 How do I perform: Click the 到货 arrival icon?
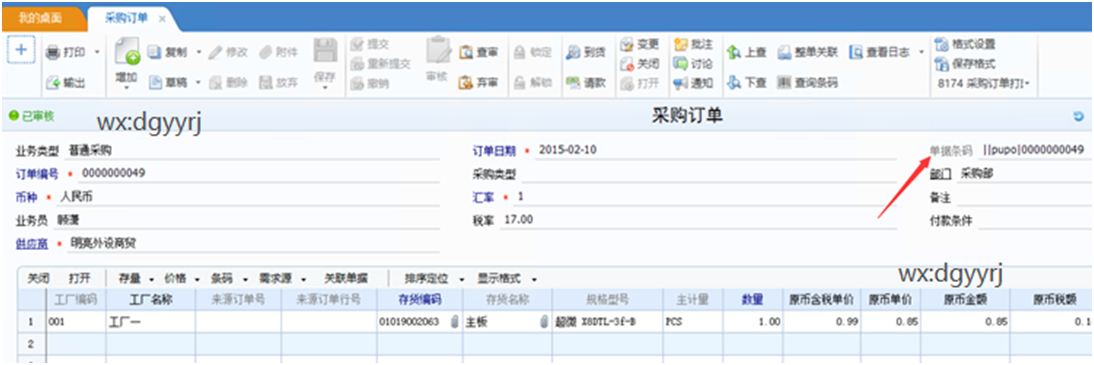point(573,52)
